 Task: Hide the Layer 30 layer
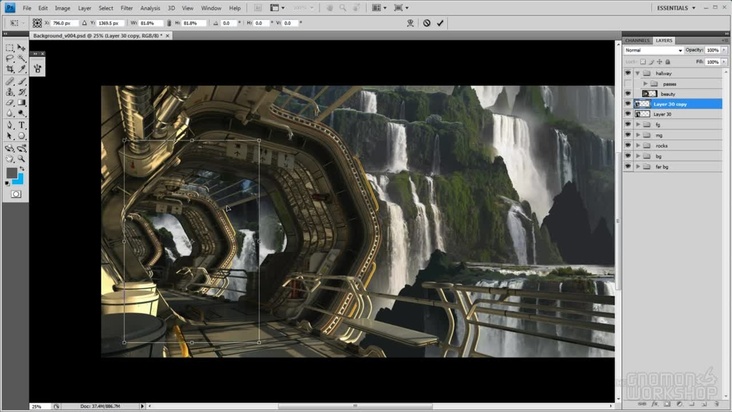[x=628, y=114]
